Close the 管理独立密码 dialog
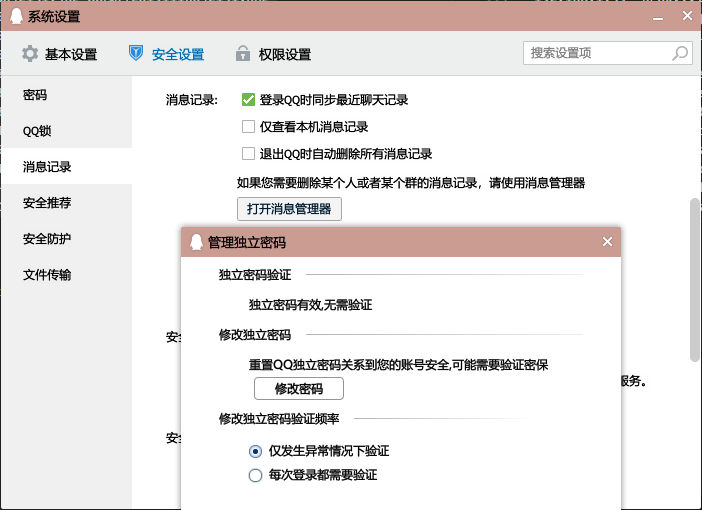 tap(607, 242)
